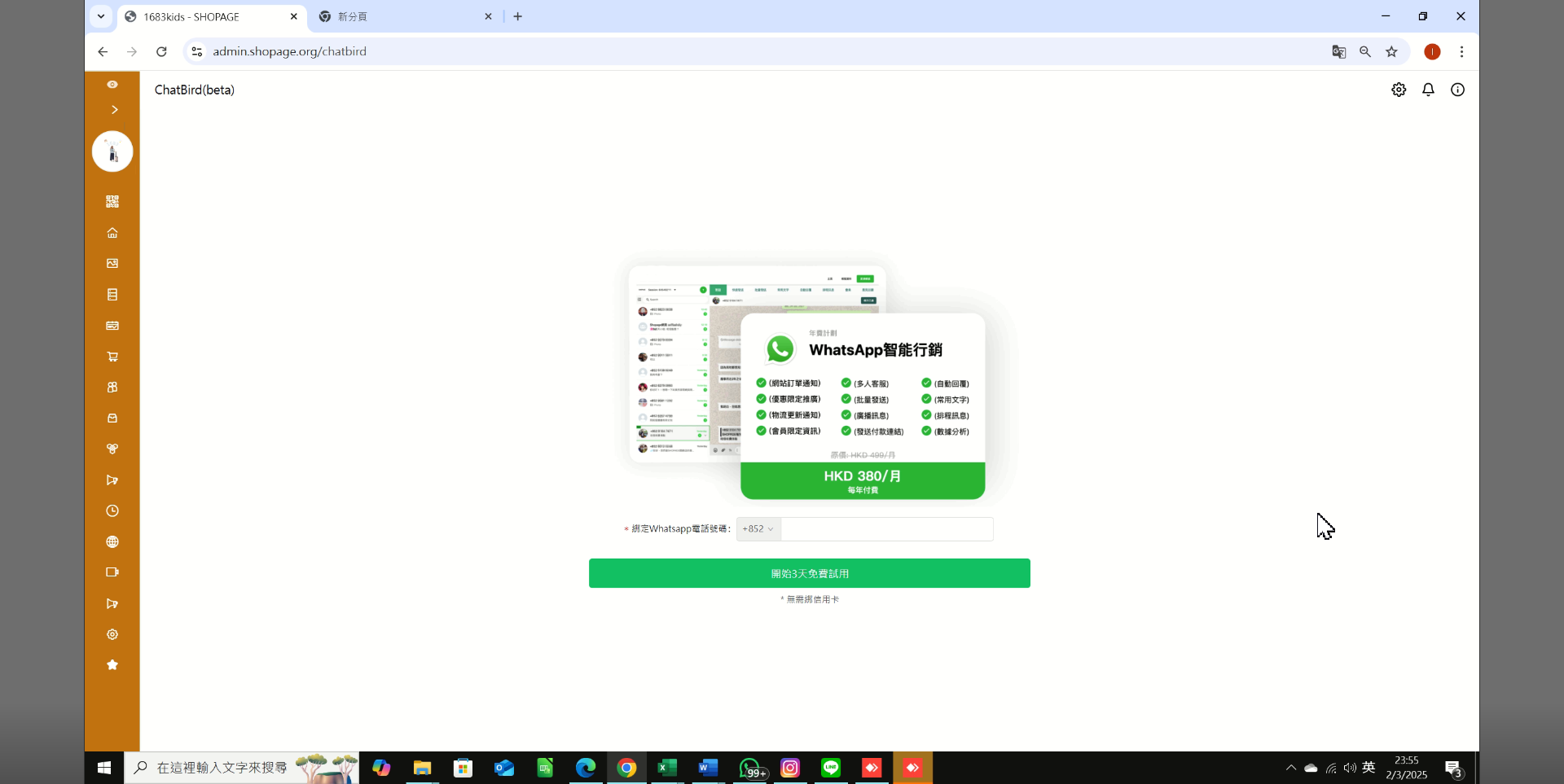Open the tab search dropdown arrow
The image size is (1564, 784).
pos(101,16)
